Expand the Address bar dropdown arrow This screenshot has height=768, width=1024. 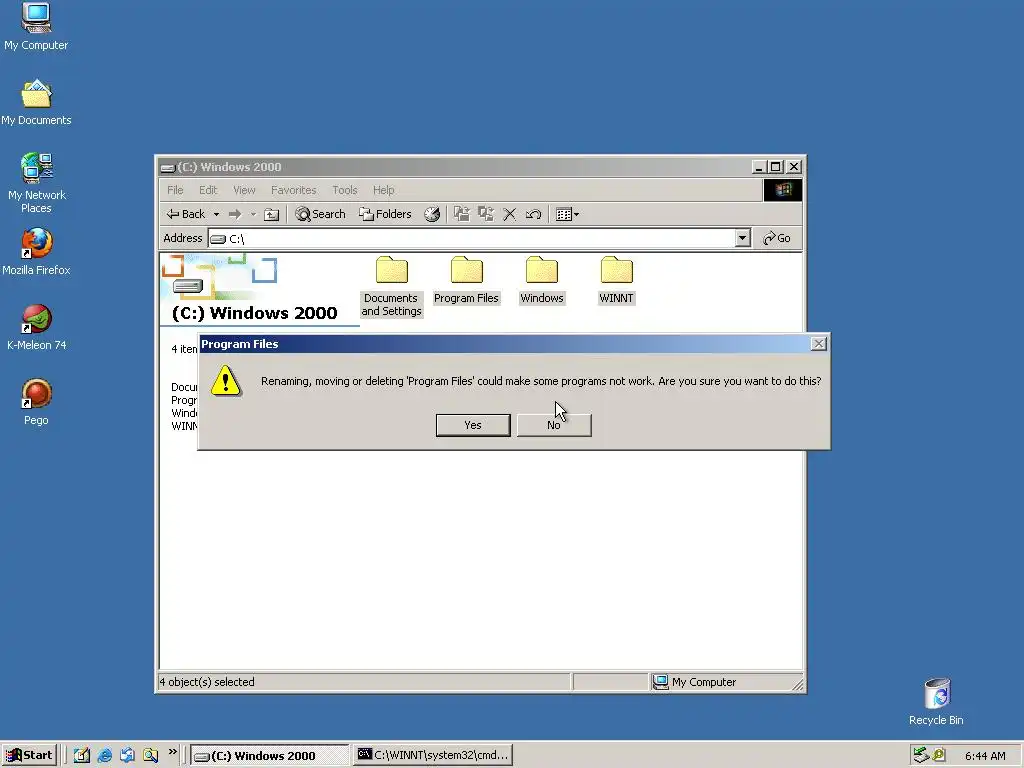point(742,238)
